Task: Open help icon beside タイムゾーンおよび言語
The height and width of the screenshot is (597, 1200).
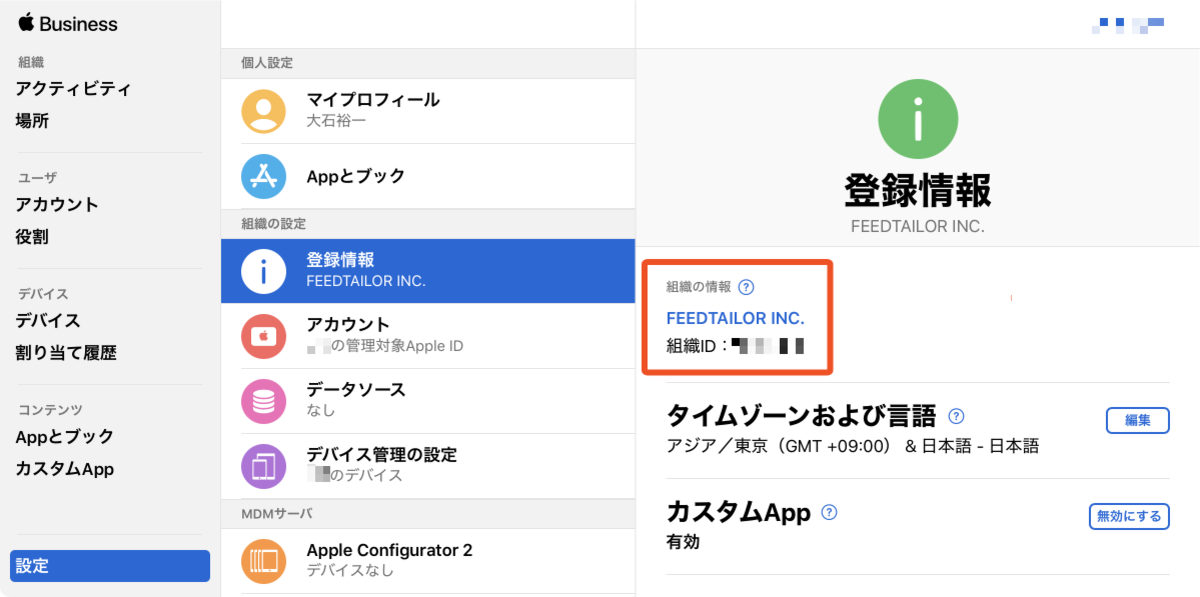Action: point(956,416)
